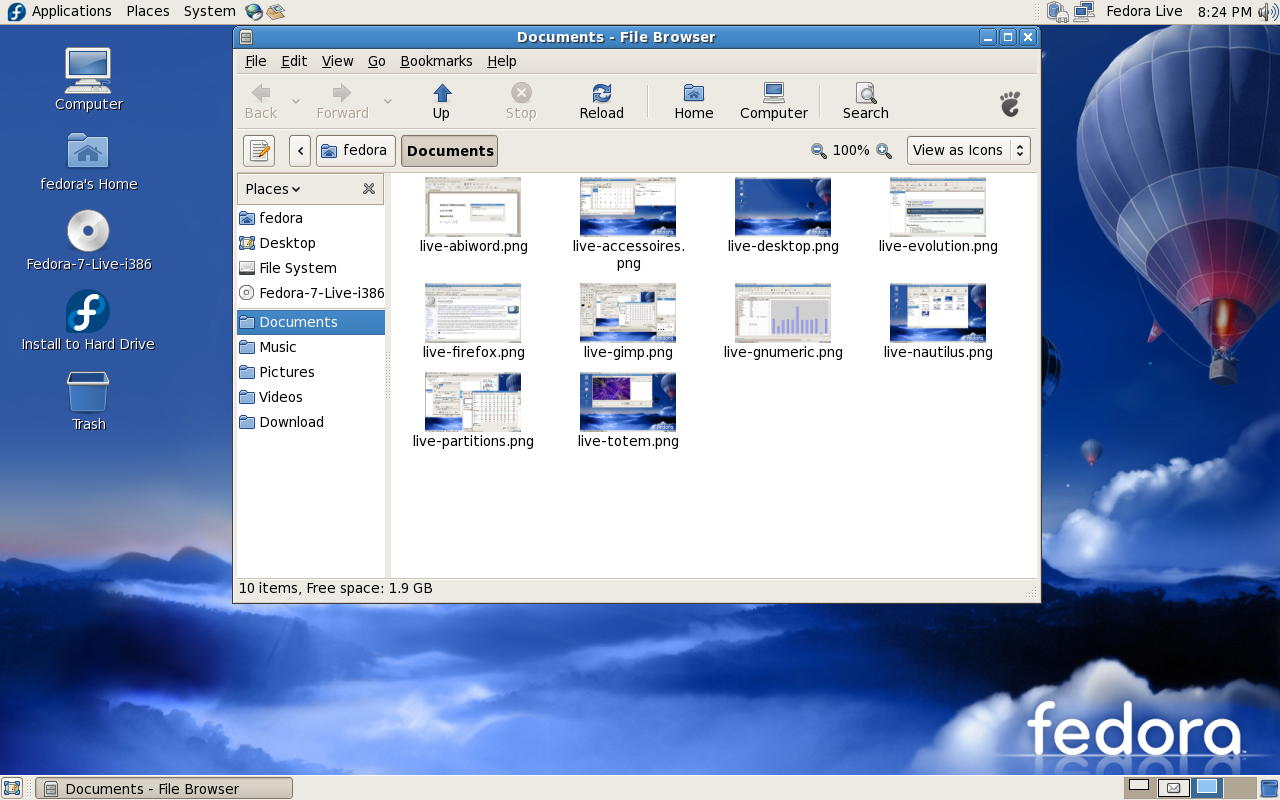Click fedora's Home desktop icon
This screenshot has height=800, width=1280.
[x=88, y=151]
